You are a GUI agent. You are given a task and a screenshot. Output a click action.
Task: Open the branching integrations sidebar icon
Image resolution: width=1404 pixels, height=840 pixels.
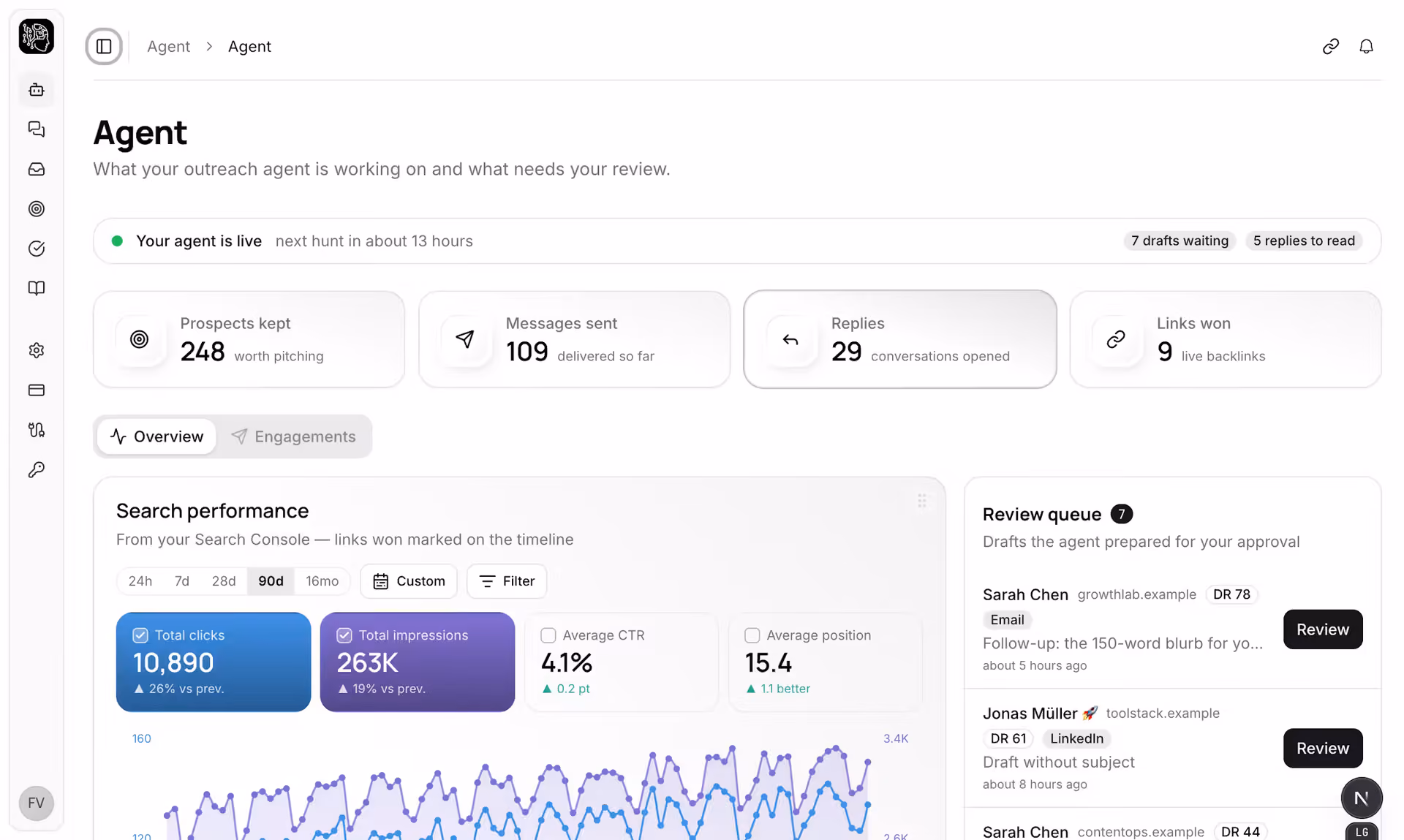pyautogui.click(x=37, y=430)
